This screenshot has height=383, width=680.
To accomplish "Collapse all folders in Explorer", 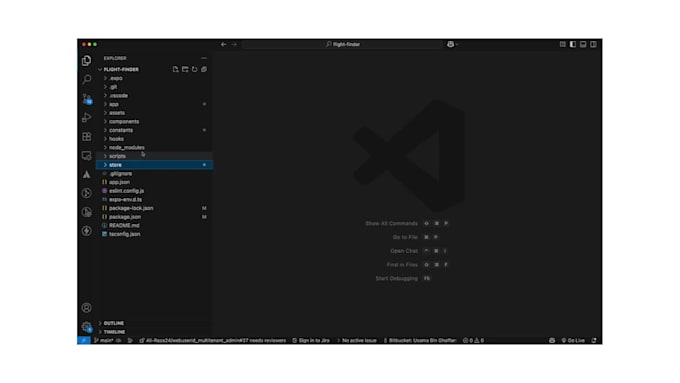I will (204, 69).
